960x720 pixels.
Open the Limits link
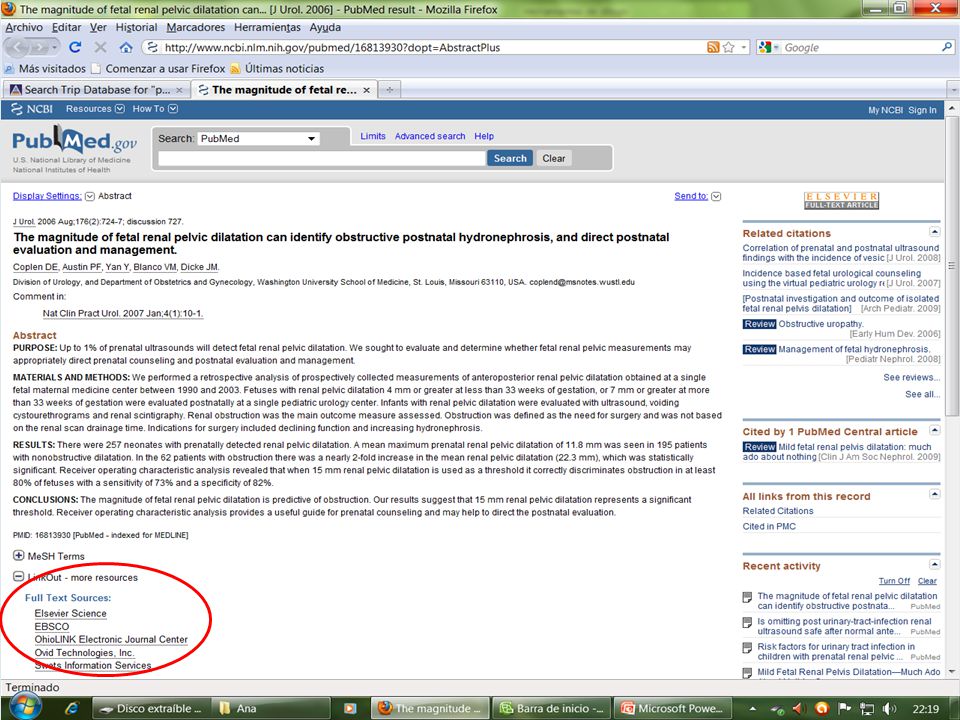[x=373, y=136]
